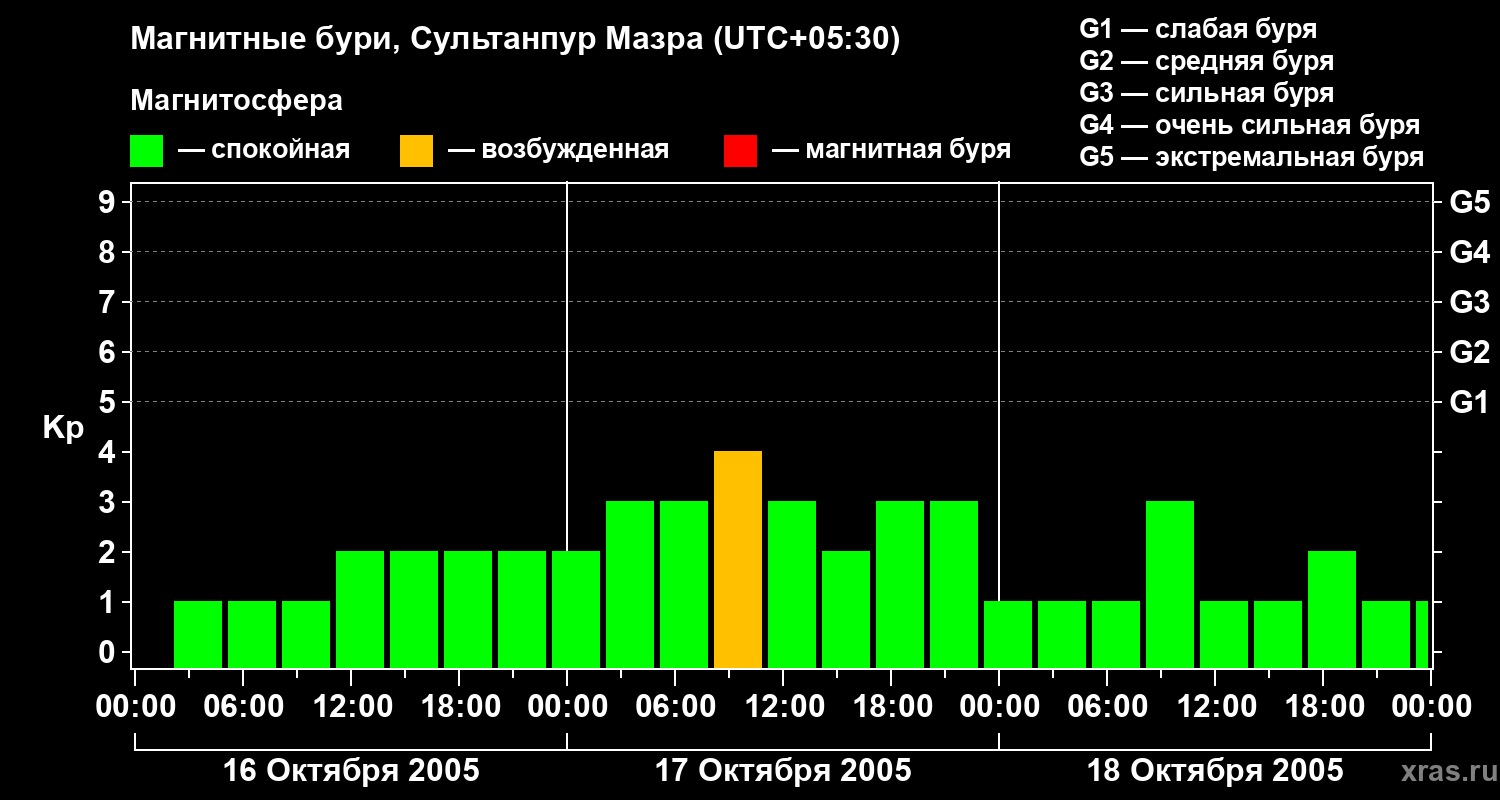
Task: Click the "— спокойная" legend label
Action: click(264, 151)
